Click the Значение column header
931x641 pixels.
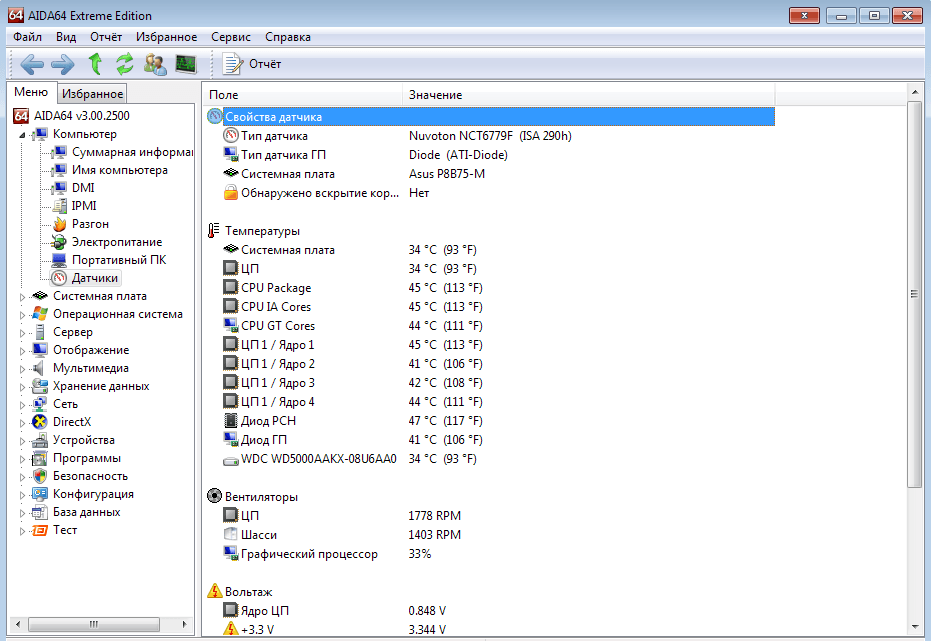pyautogui.click(x=588, y=94)
